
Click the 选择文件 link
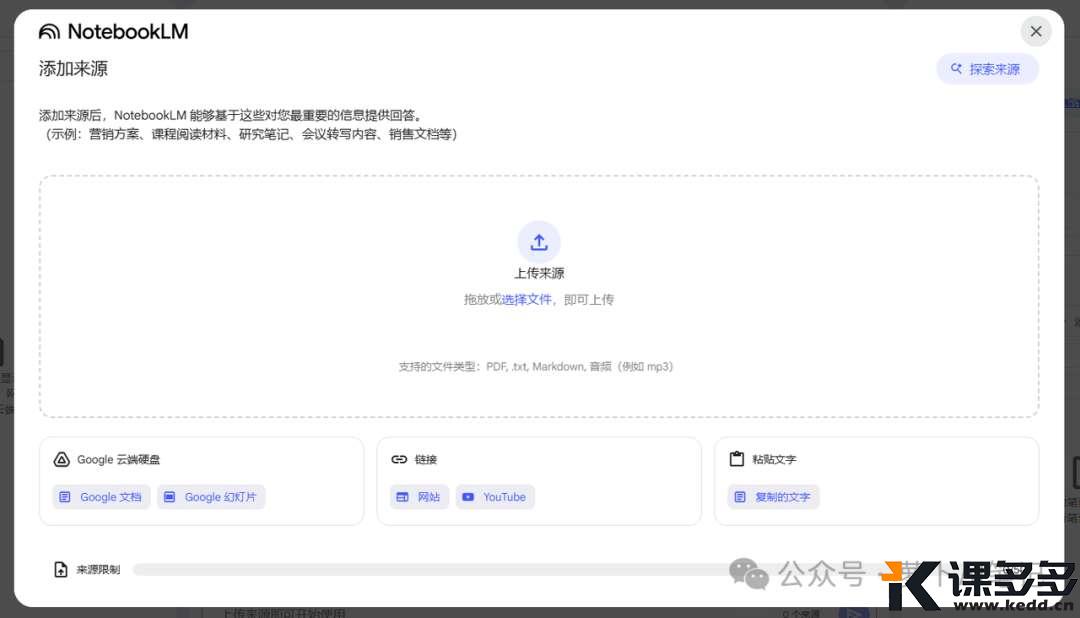[x=526, y=300]
